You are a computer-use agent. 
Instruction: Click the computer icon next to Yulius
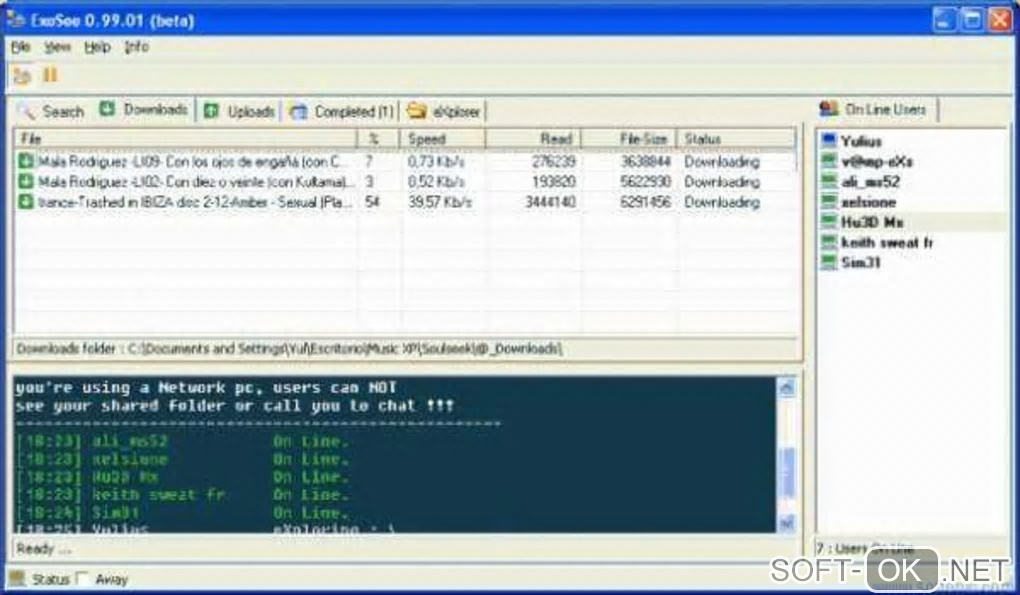click(829, 140)
